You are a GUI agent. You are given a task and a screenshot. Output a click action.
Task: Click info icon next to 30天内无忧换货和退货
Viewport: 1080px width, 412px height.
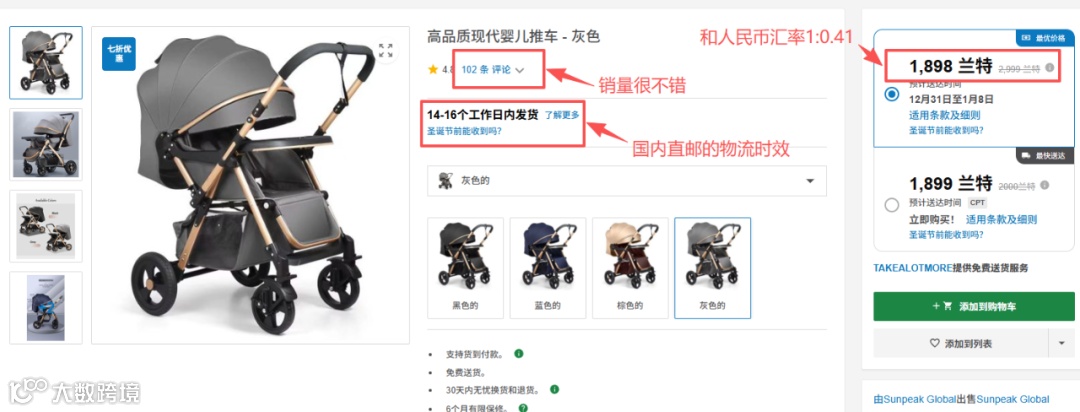(554, 389)
